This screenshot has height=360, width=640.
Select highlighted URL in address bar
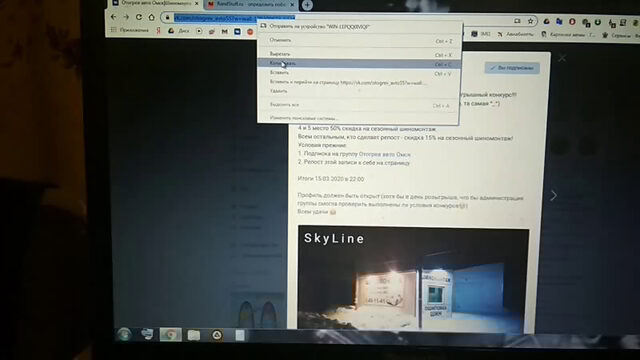(x=234, y=18)
